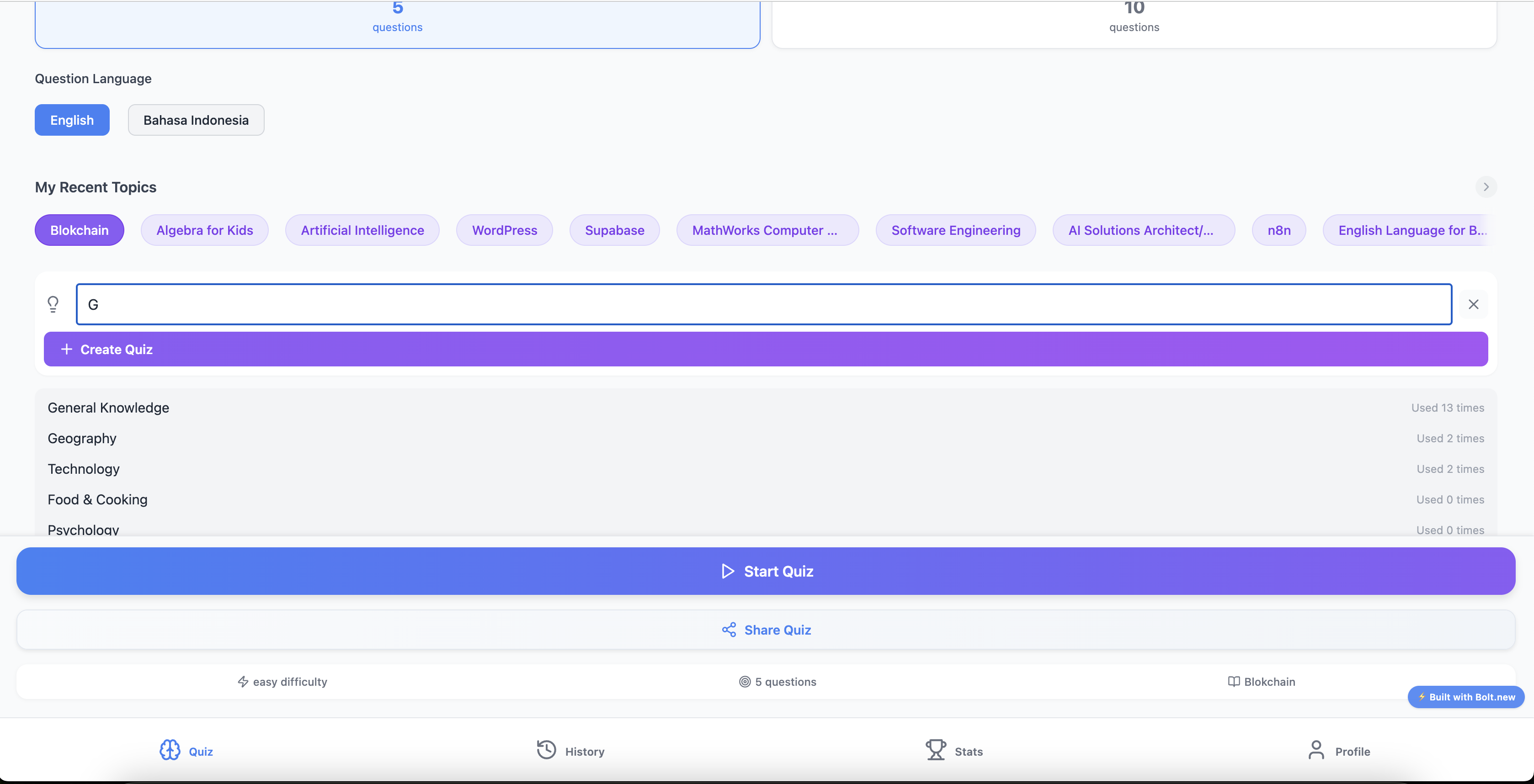Screen dimensions: 1534x784
Task: Click the lightbulb icon beside the topic input
Action: coord(53,304)
